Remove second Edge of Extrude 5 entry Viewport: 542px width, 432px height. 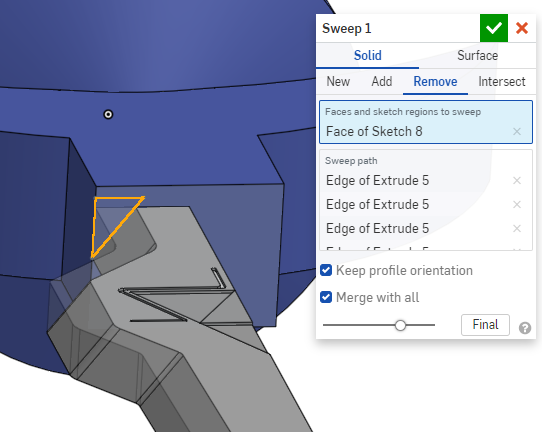click(x=517, y=205)
